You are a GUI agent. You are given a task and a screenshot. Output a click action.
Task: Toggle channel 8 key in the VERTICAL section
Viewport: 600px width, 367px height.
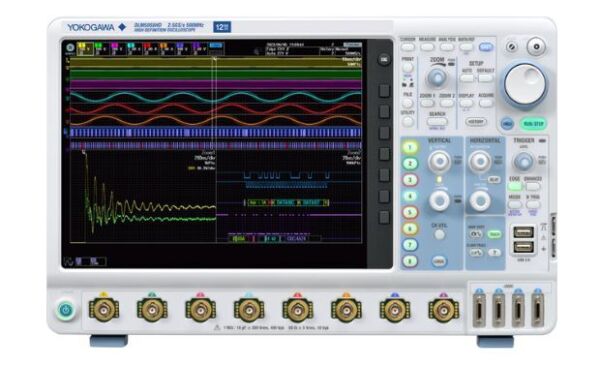[x=410, y=261]
